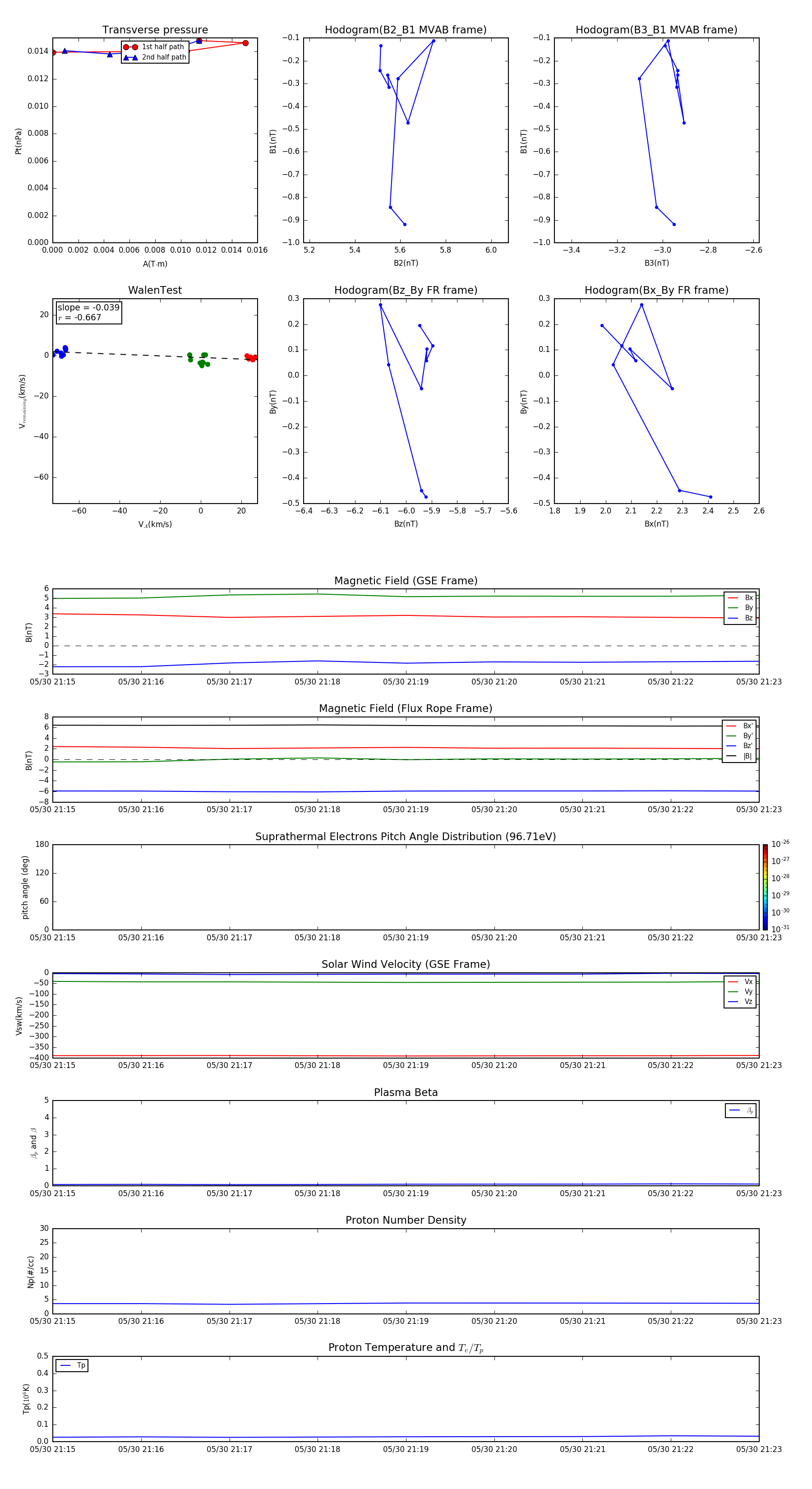Select Vy entry in velocity legend
The image size is (812, 1489).
(x=740, y=992)
